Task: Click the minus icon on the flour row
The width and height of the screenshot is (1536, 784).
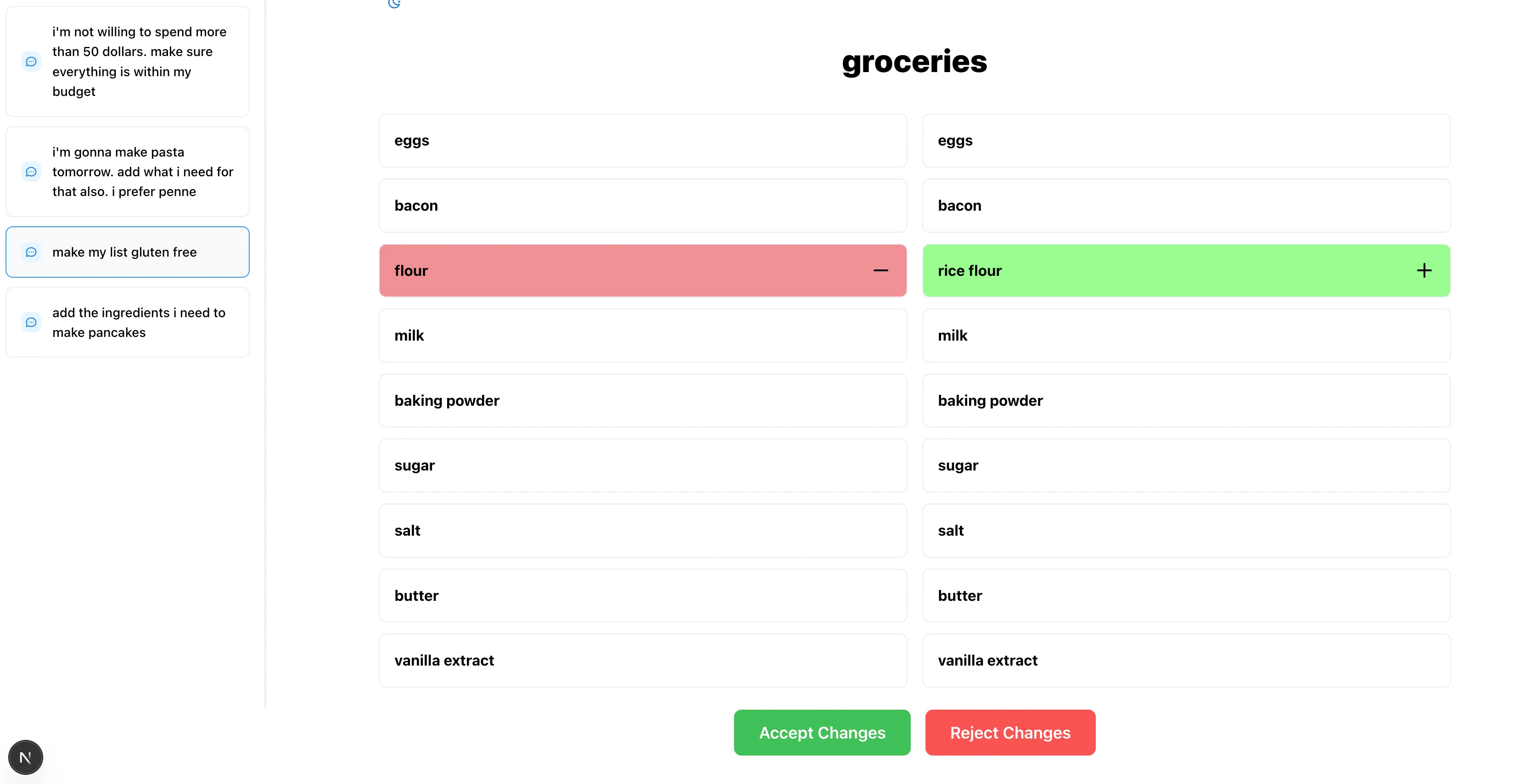Action: [x=880, y=271]
